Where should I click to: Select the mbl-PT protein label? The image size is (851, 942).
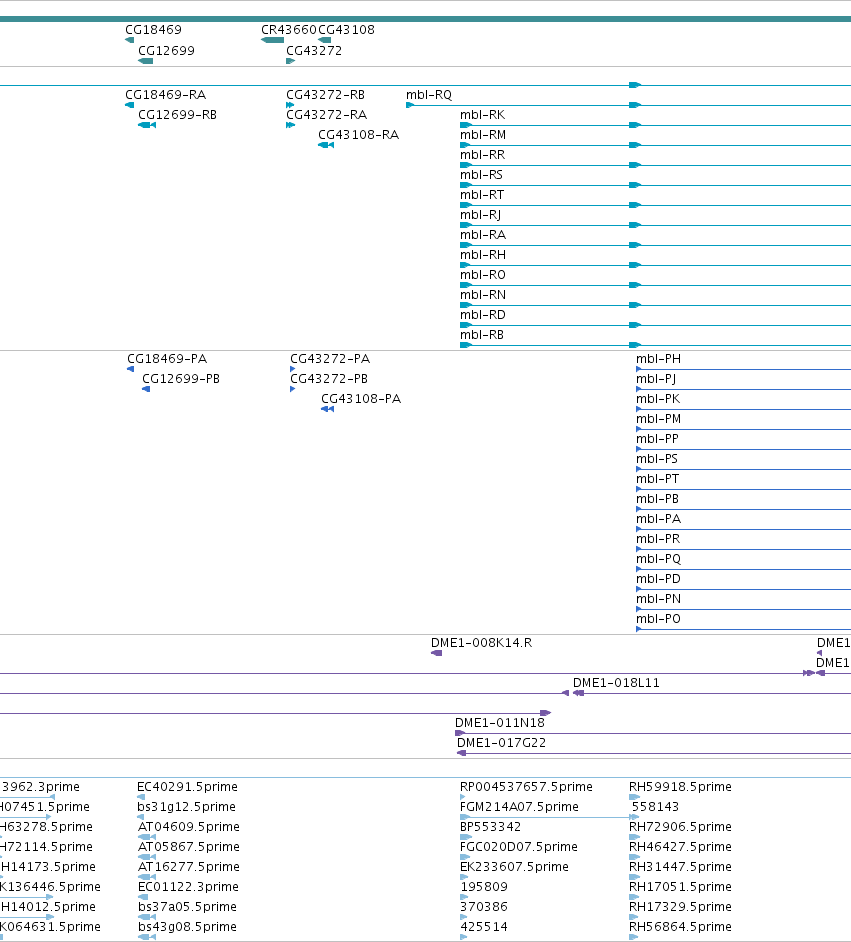658,479
